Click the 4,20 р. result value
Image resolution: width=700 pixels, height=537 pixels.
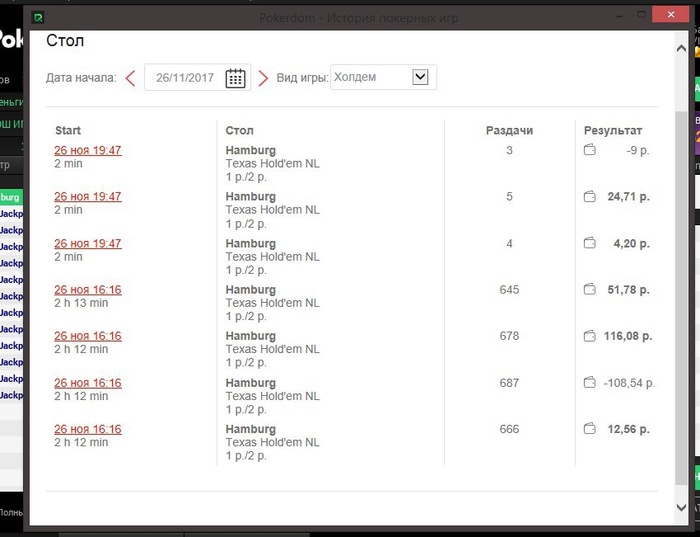click(x=632, y=244)
